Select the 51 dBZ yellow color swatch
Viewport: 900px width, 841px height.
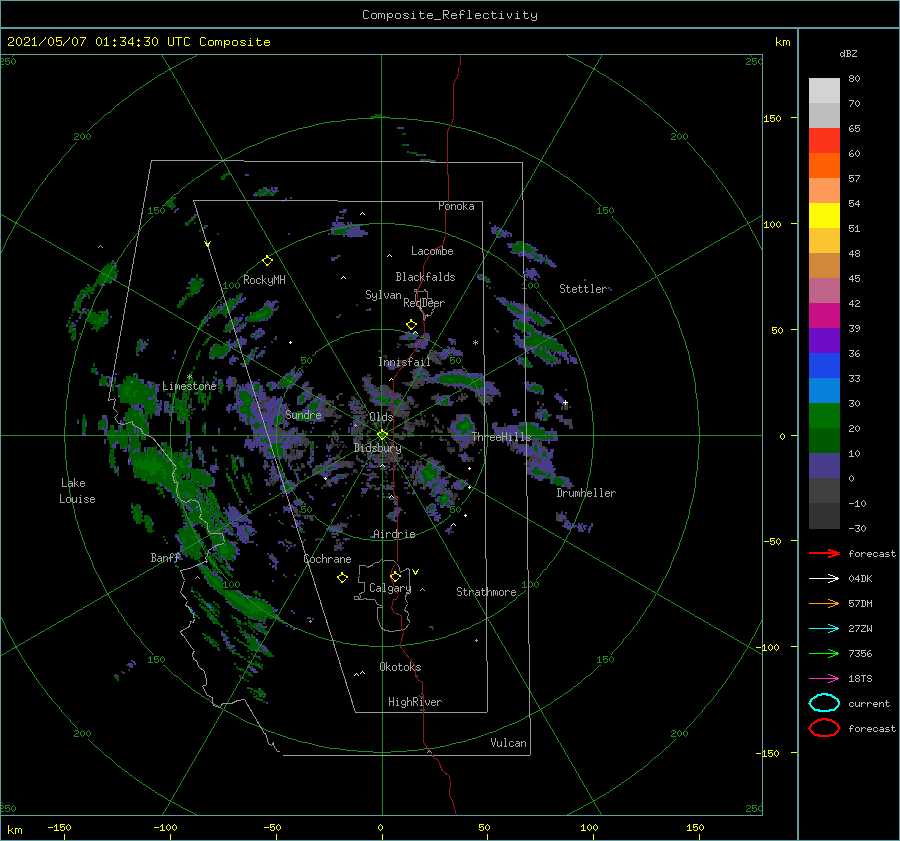click(x=824, y=215)
